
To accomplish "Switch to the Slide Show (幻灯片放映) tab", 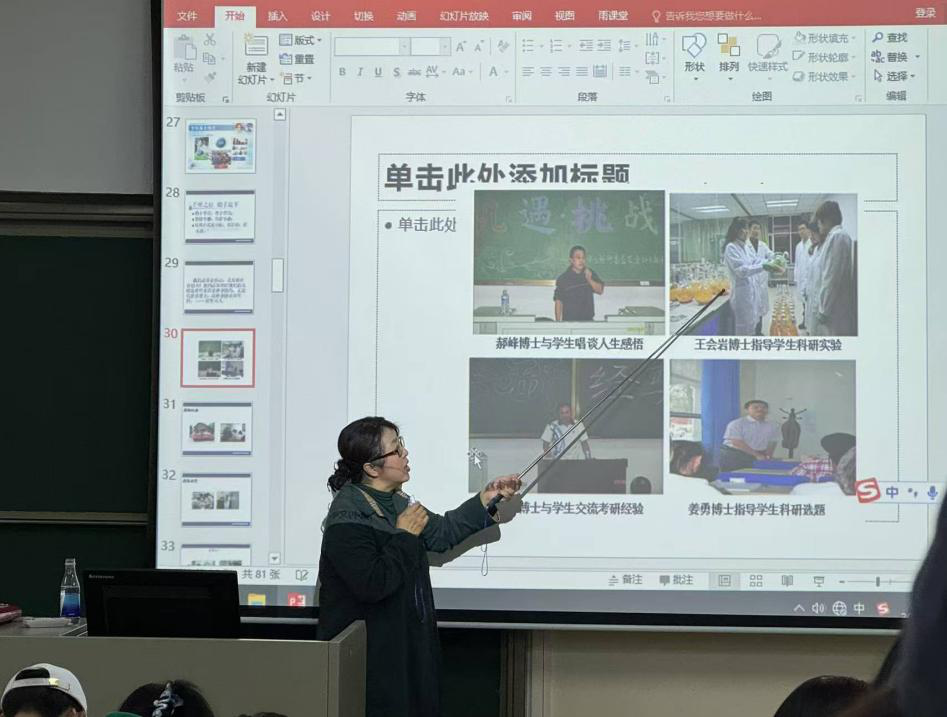I will [x=464, y=16].
